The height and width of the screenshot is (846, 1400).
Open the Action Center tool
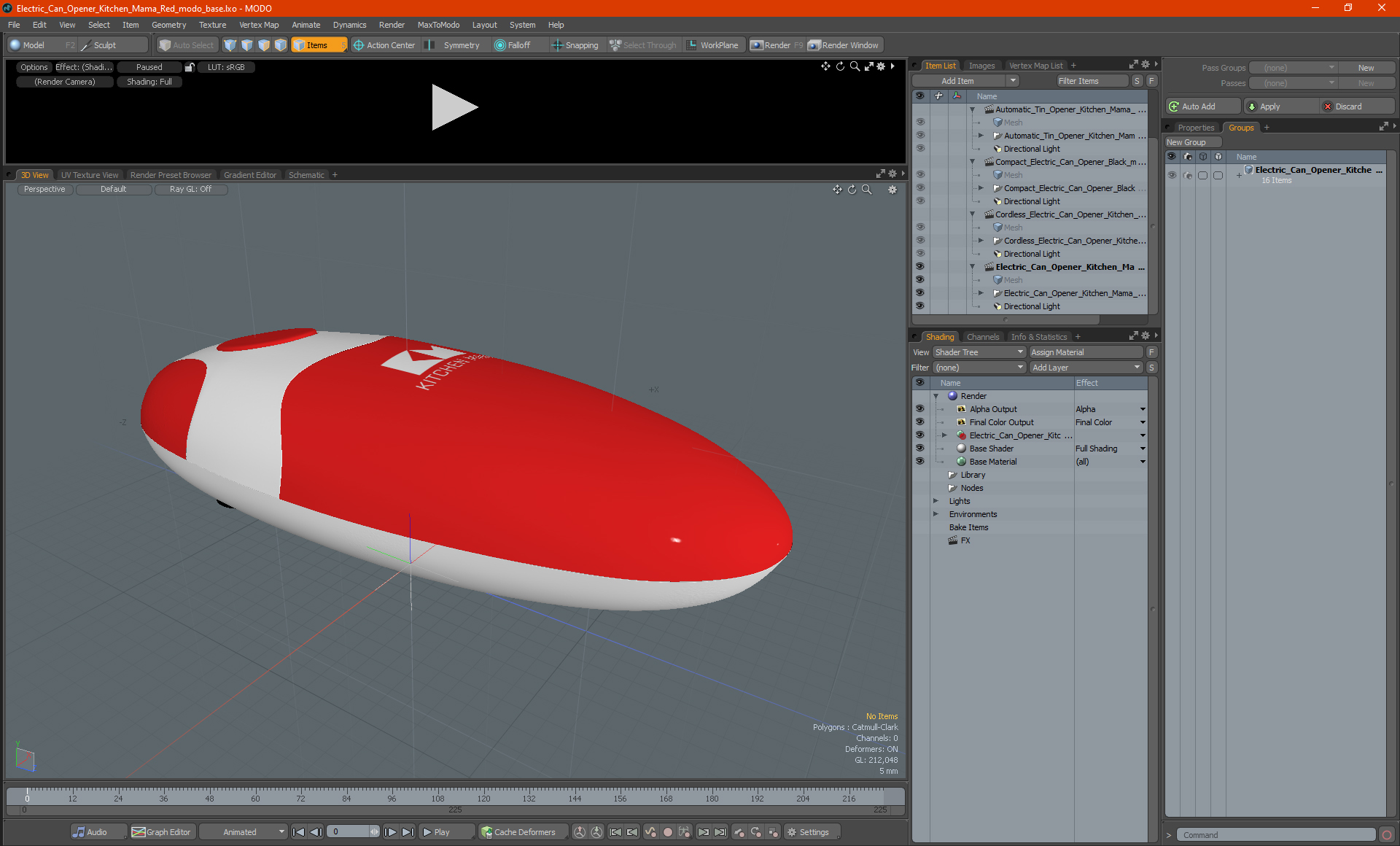[x=384, y=45]
